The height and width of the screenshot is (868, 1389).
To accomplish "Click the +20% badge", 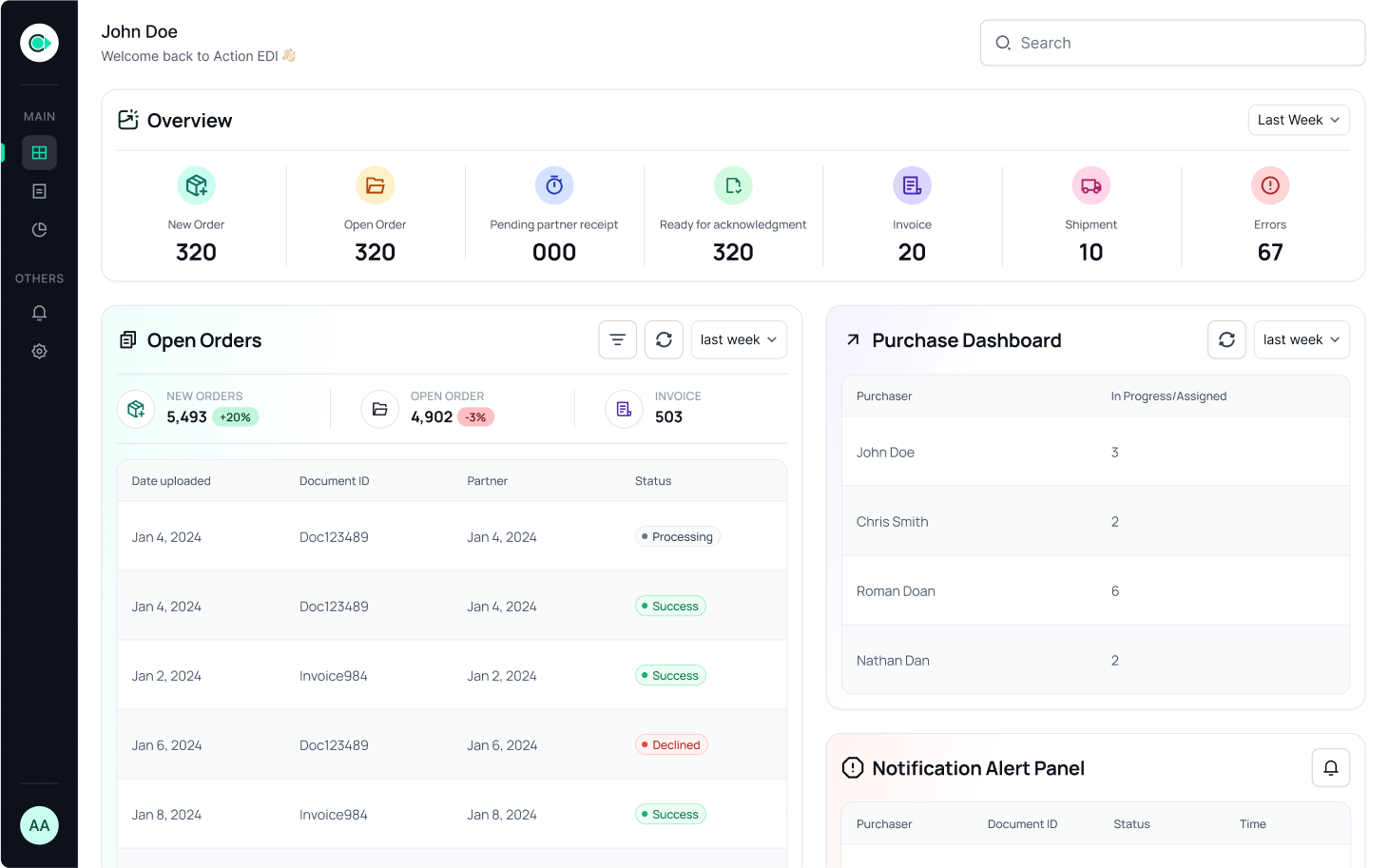I will click(x=235, y=417).
